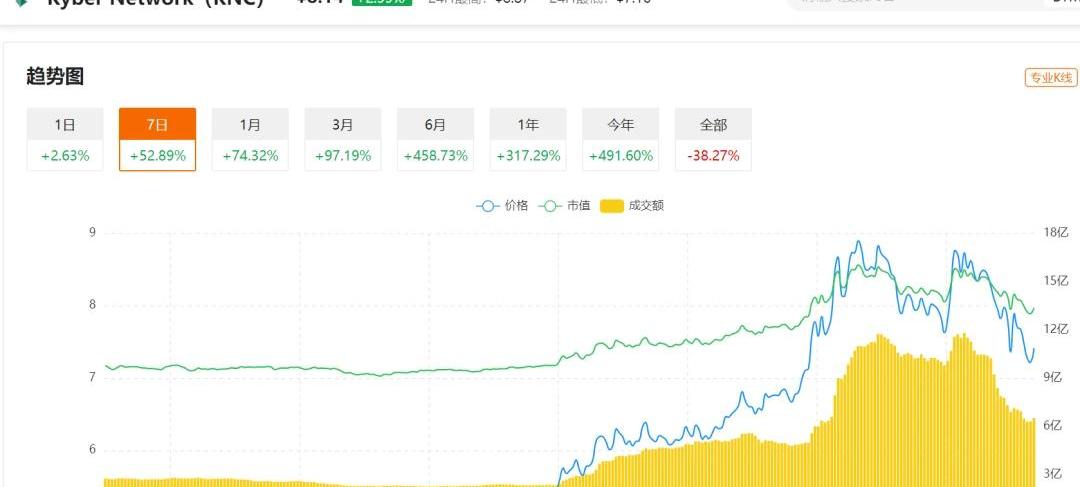Click the right end of the green market cap line
1080x487 pixels.
click(1032, 311)
